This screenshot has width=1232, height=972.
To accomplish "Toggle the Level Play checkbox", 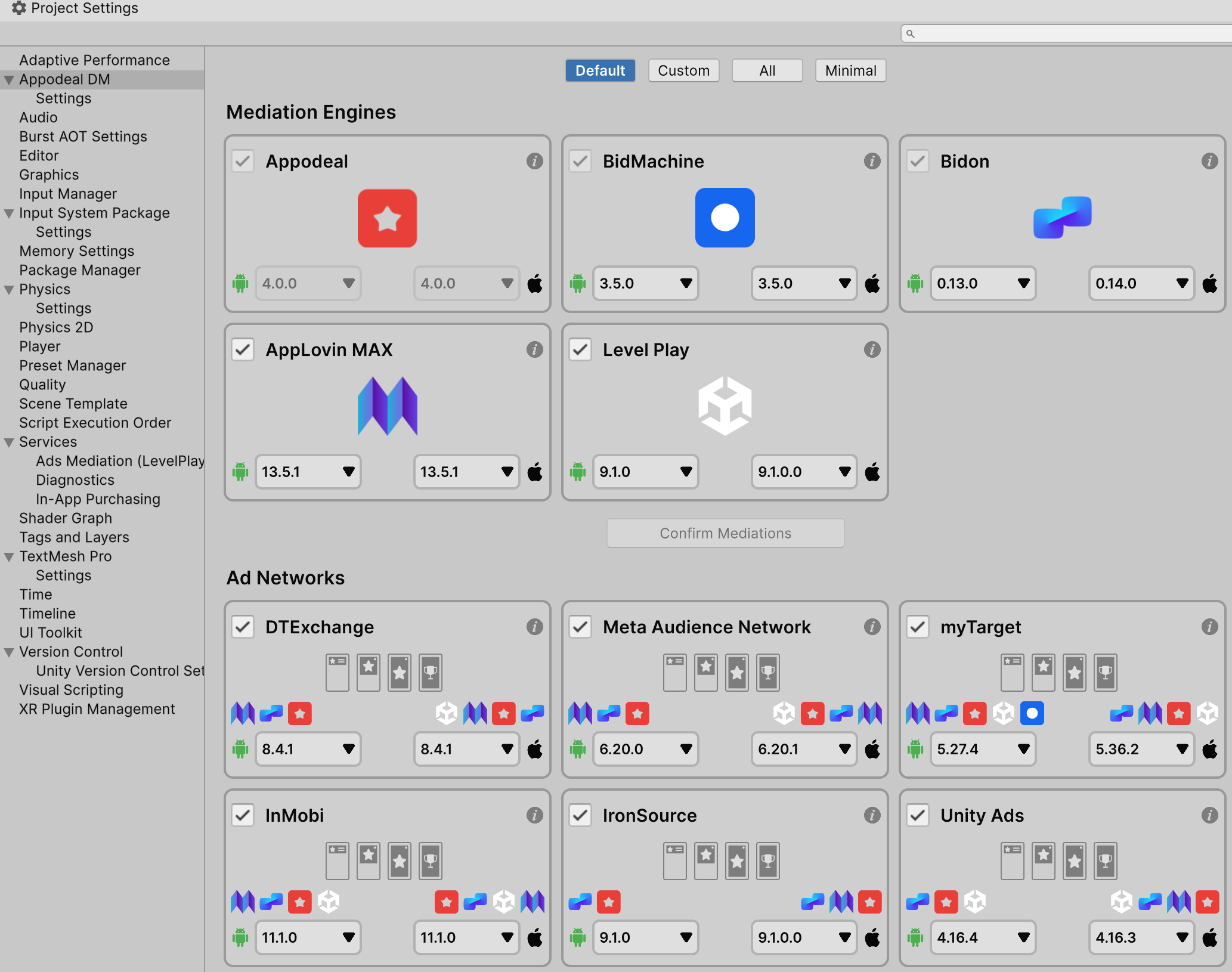I will (x=580, y=349).
